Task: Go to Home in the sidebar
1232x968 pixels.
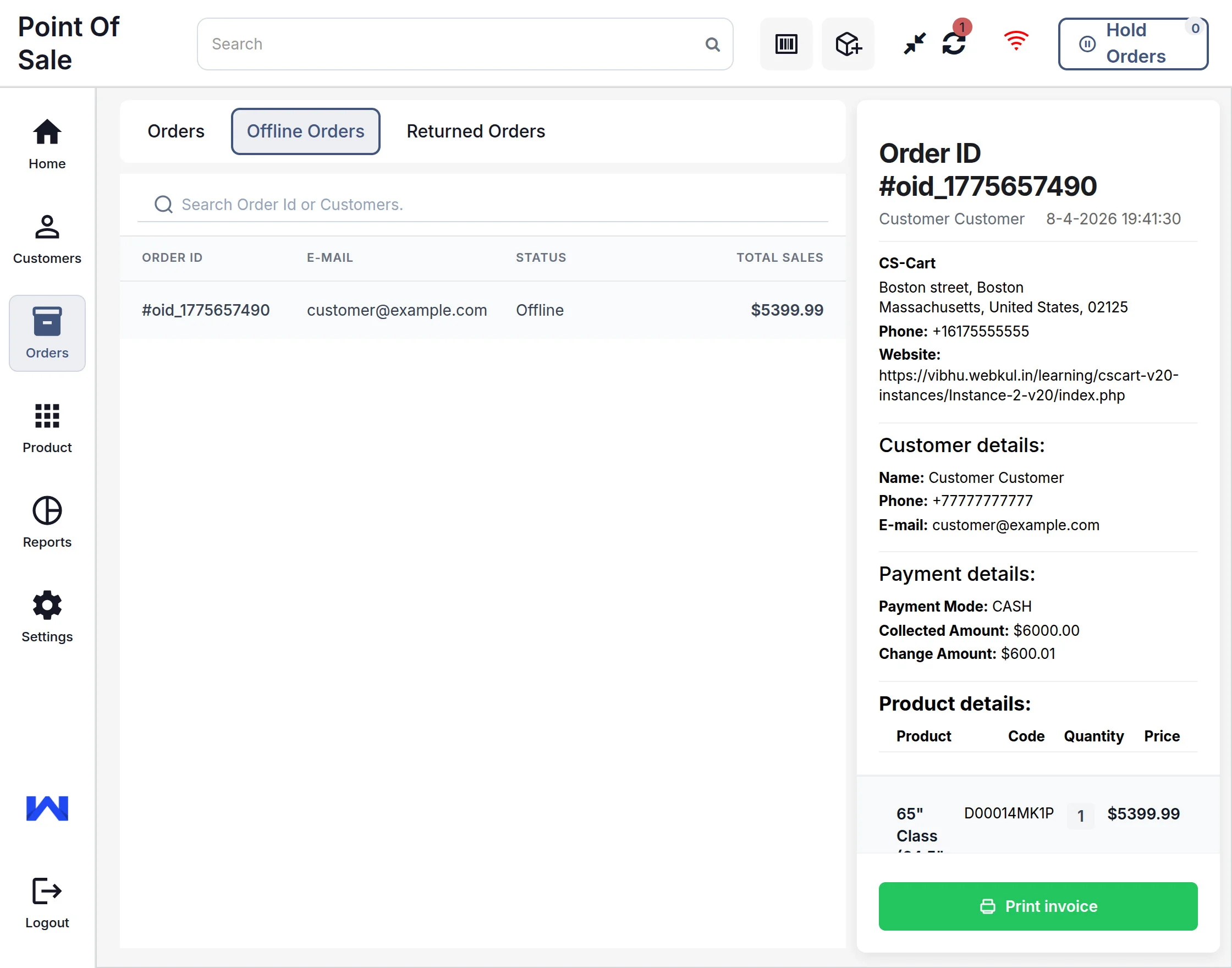Action: tap(47, 144)
